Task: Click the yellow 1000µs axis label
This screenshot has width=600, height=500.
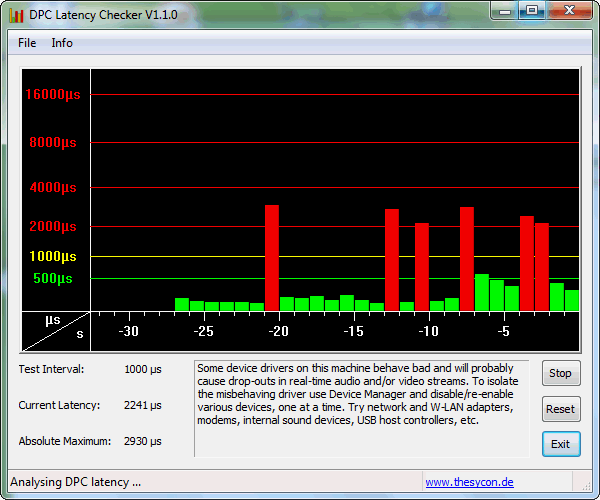Action: [x=53, y=256]
